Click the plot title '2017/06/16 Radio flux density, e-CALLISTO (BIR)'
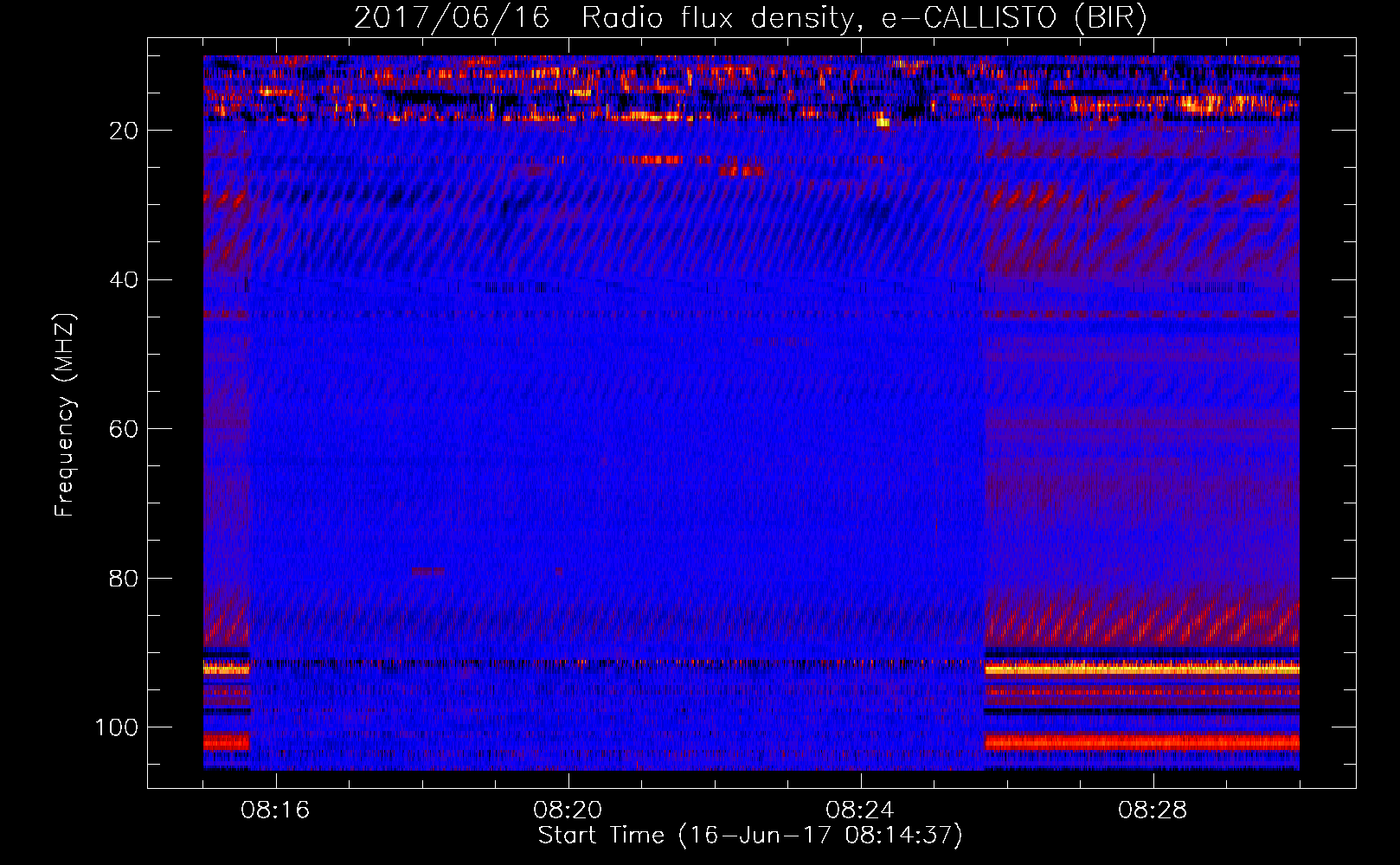The height and width of the screenshot is (865, 1400). click(750, 18)
